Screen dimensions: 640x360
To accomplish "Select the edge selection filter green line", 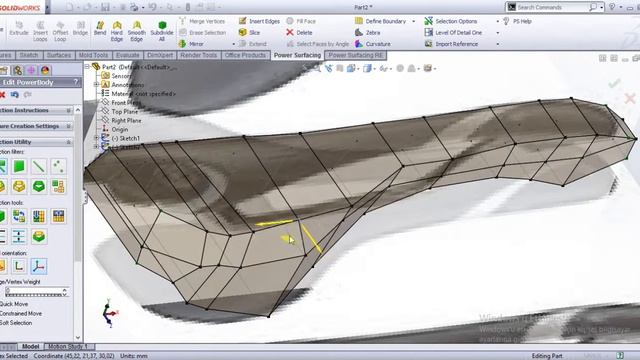I will pyautogui.click(x=38, y=166).
